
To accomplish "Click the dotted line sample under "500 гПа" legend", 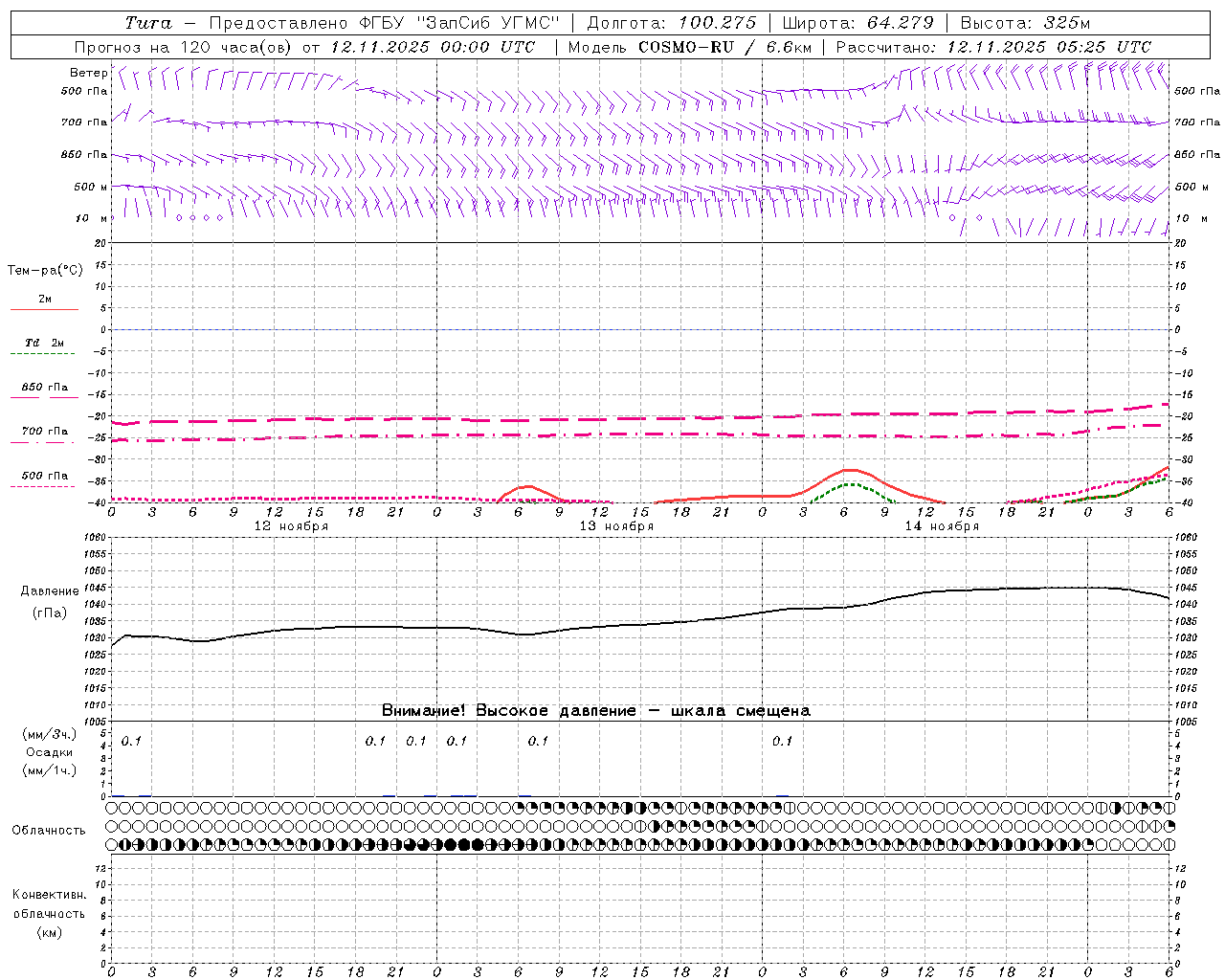I will point(44,486).
